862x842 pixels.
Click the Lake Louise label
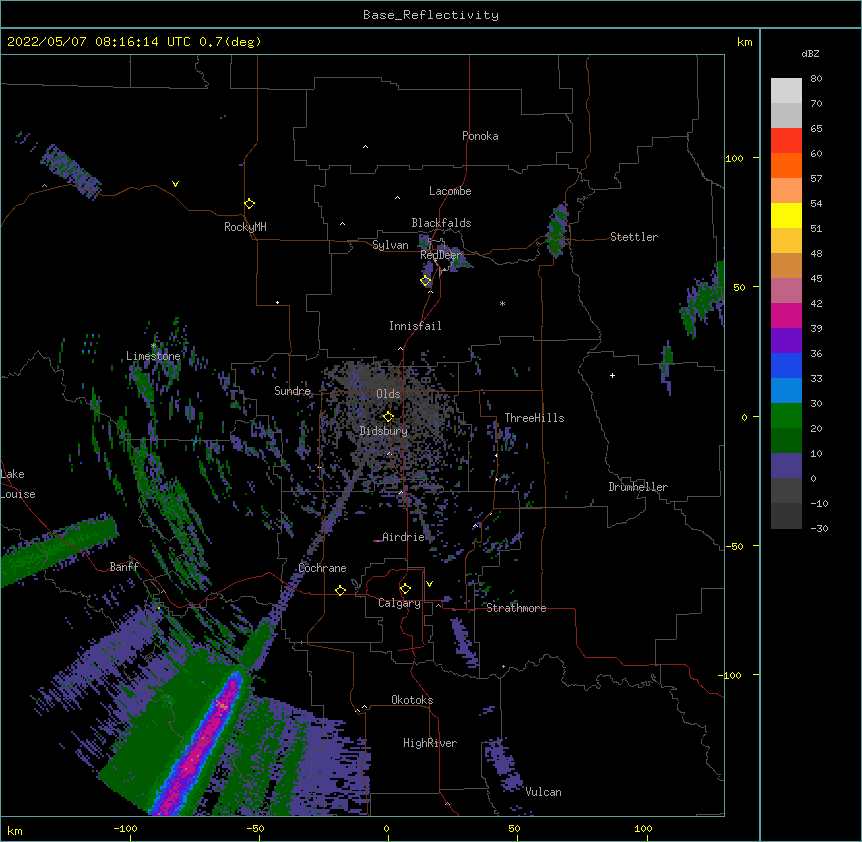point(17,484)
